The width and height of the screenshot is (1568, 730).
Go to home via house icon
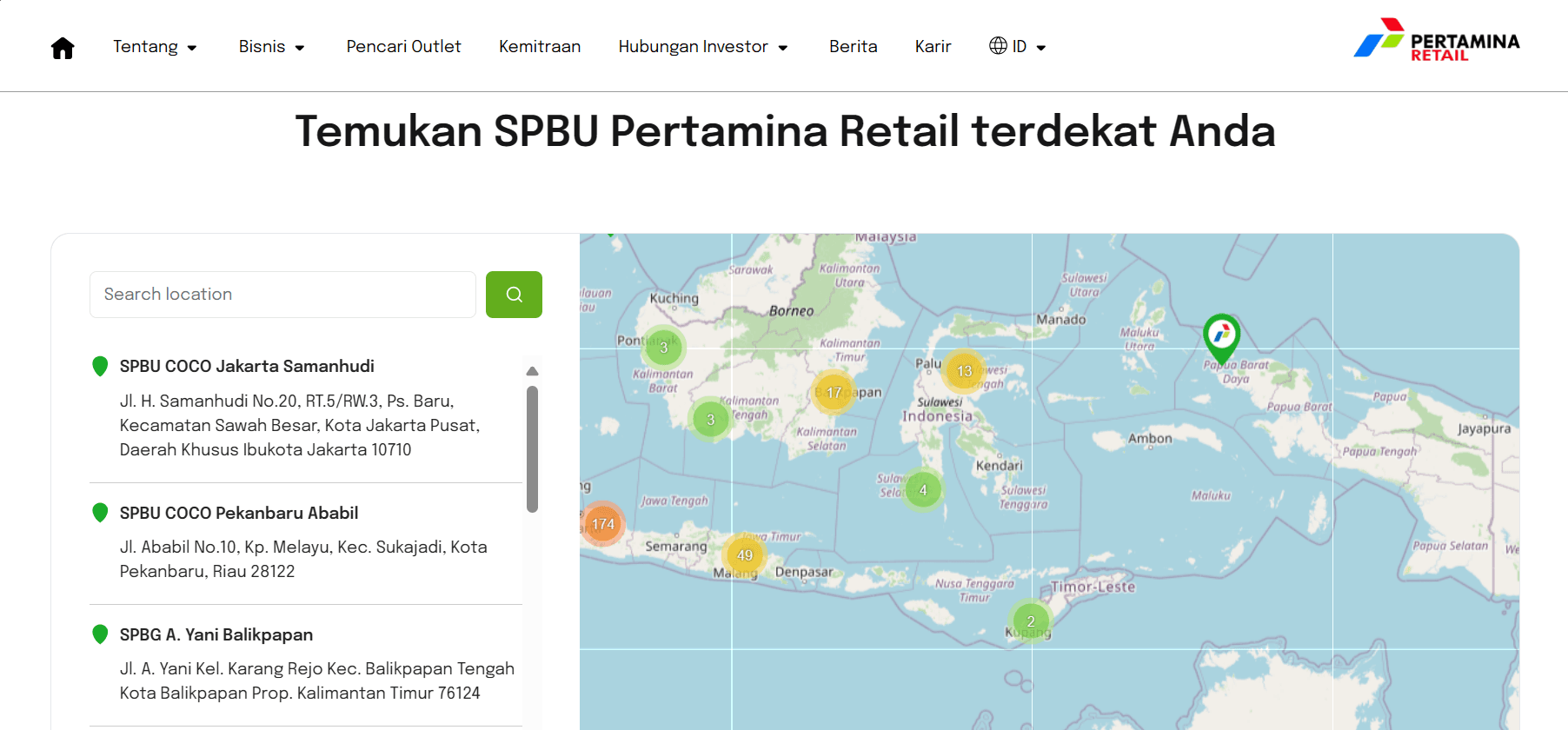pos(63,47)
